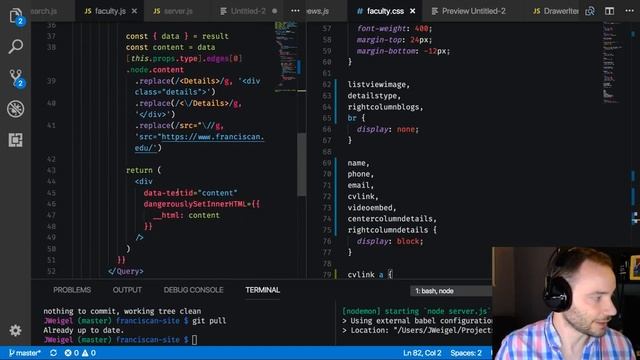Click 'const { data } = result' line
Image resolution: width=640 pixels, height=360 pixels.
click(177, 36)
